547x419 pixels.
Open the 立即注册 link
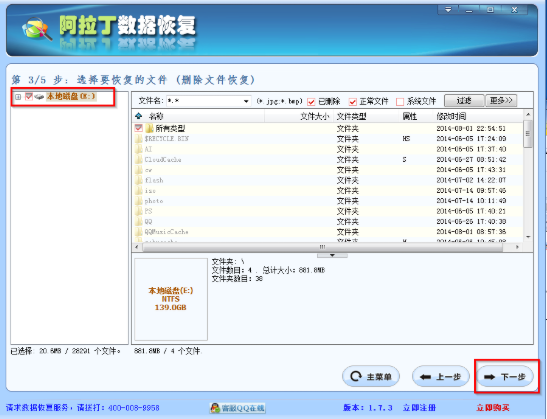(419, 407)
